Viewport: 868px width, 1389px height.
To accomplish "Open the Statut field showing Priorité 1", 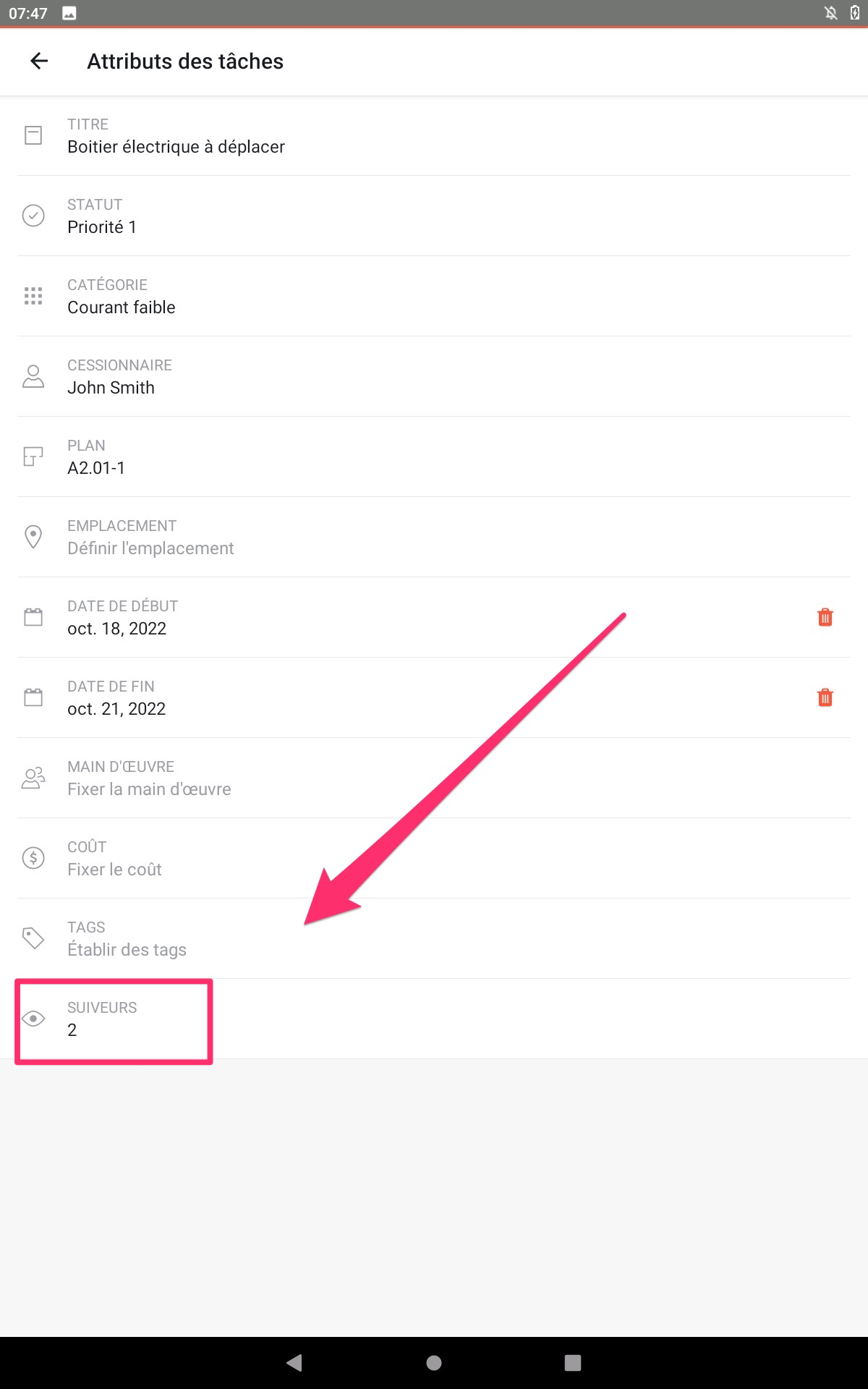I will coord(102,227).
